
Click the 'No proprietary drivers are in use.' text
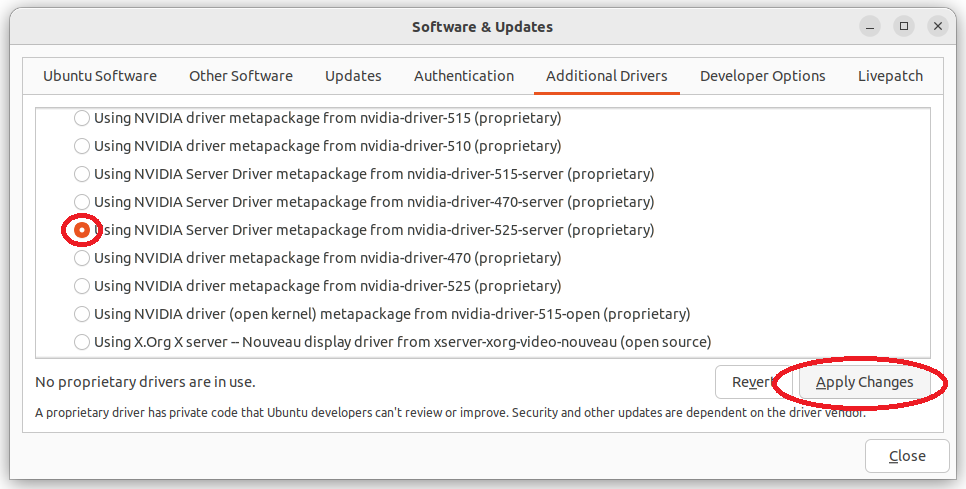145,382
